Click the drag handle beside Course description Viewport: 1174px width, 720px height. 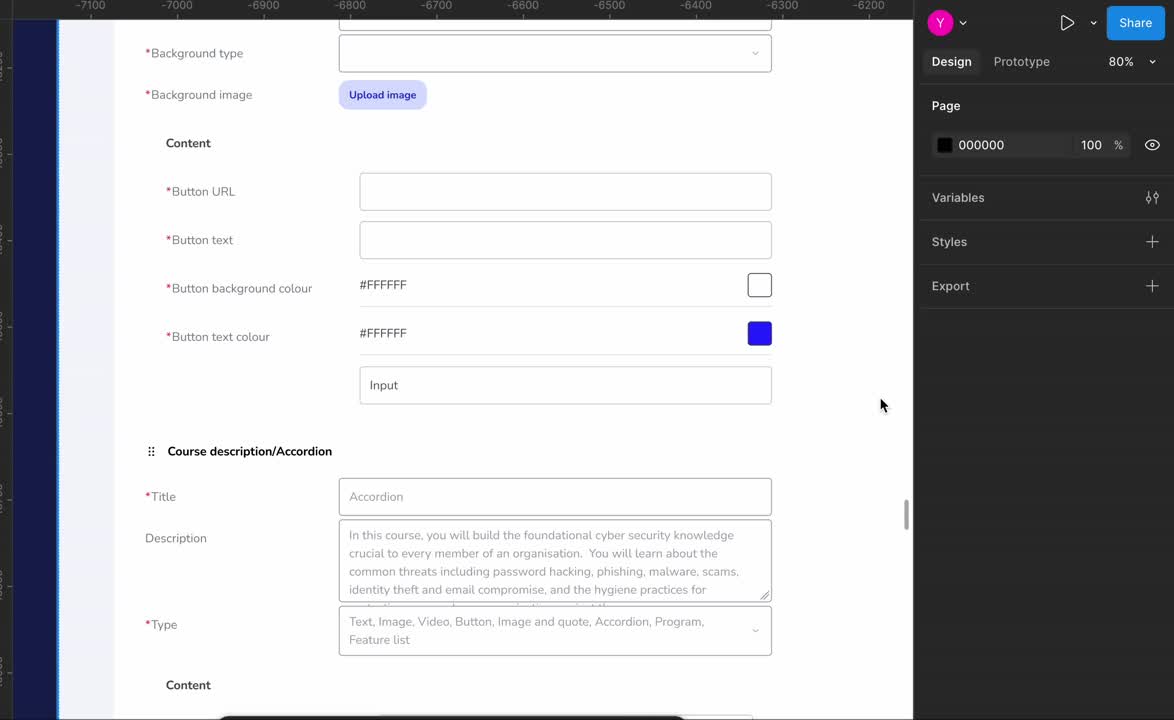click(x=151, y=451)
